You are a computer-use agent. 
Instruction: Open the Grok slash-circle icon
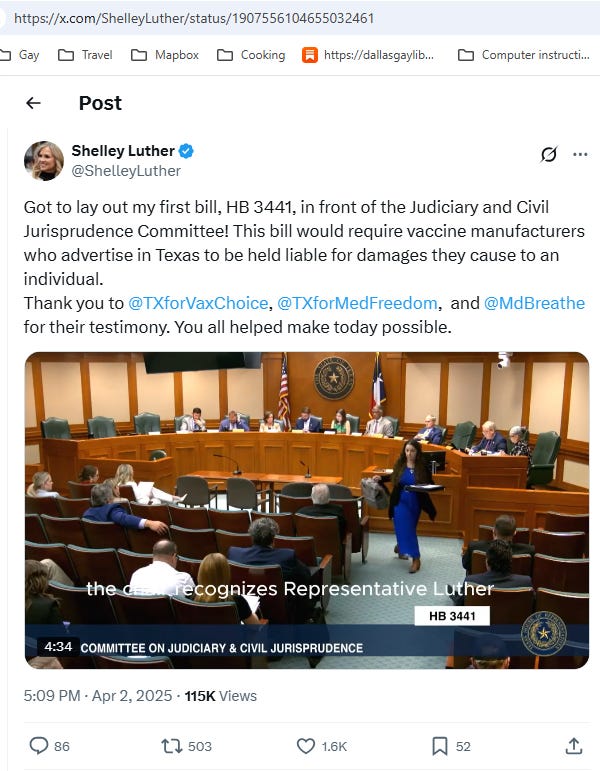[x=549, y=154]
